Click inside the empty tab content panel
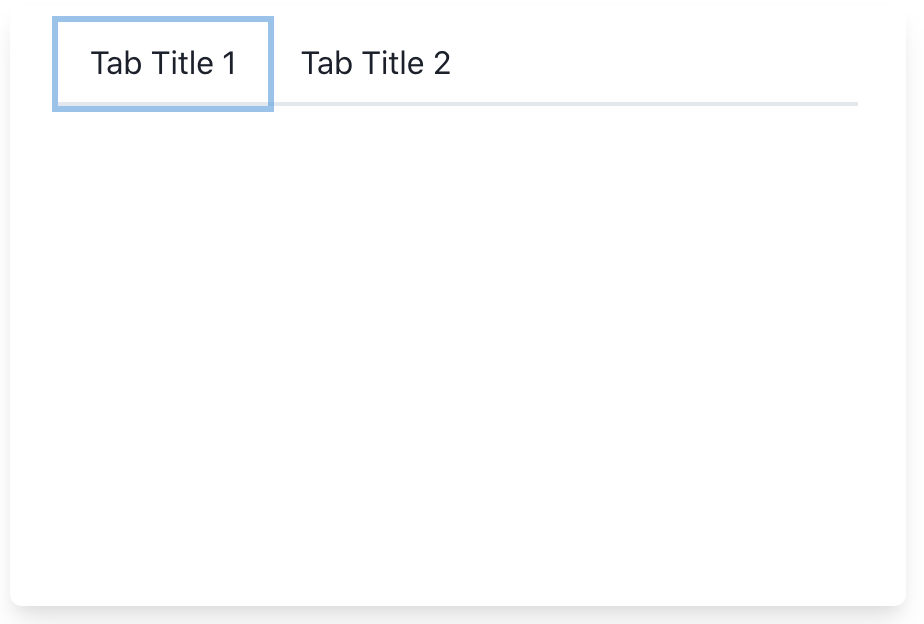Viewport: 924px width, 624px height. tap(460, 350)
